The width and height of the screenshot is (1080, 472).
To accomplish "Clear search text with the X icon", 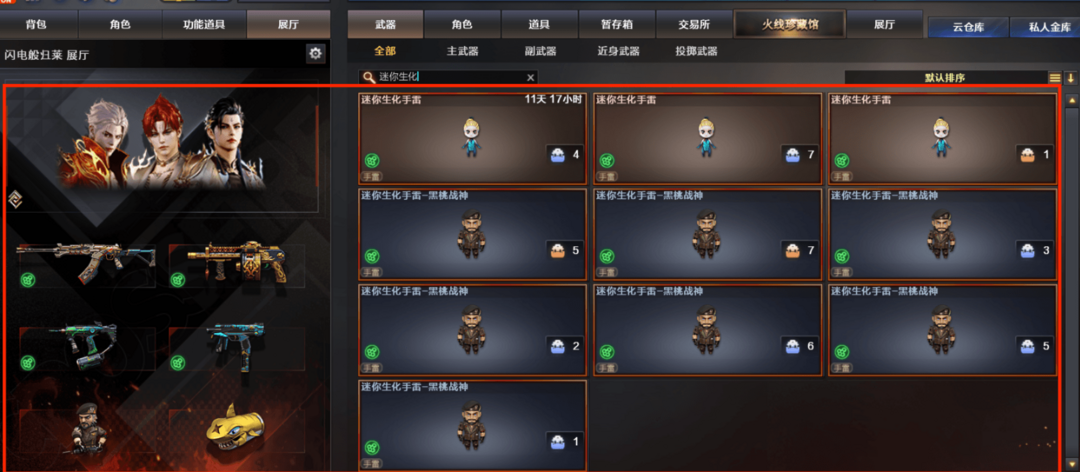I will tap(530, 78).
